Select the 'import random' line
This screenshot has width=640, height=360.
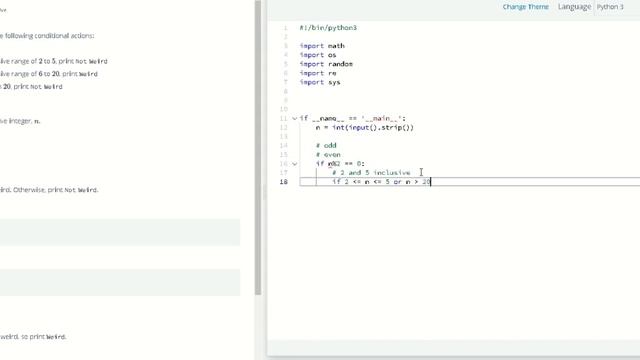[326, 64]
